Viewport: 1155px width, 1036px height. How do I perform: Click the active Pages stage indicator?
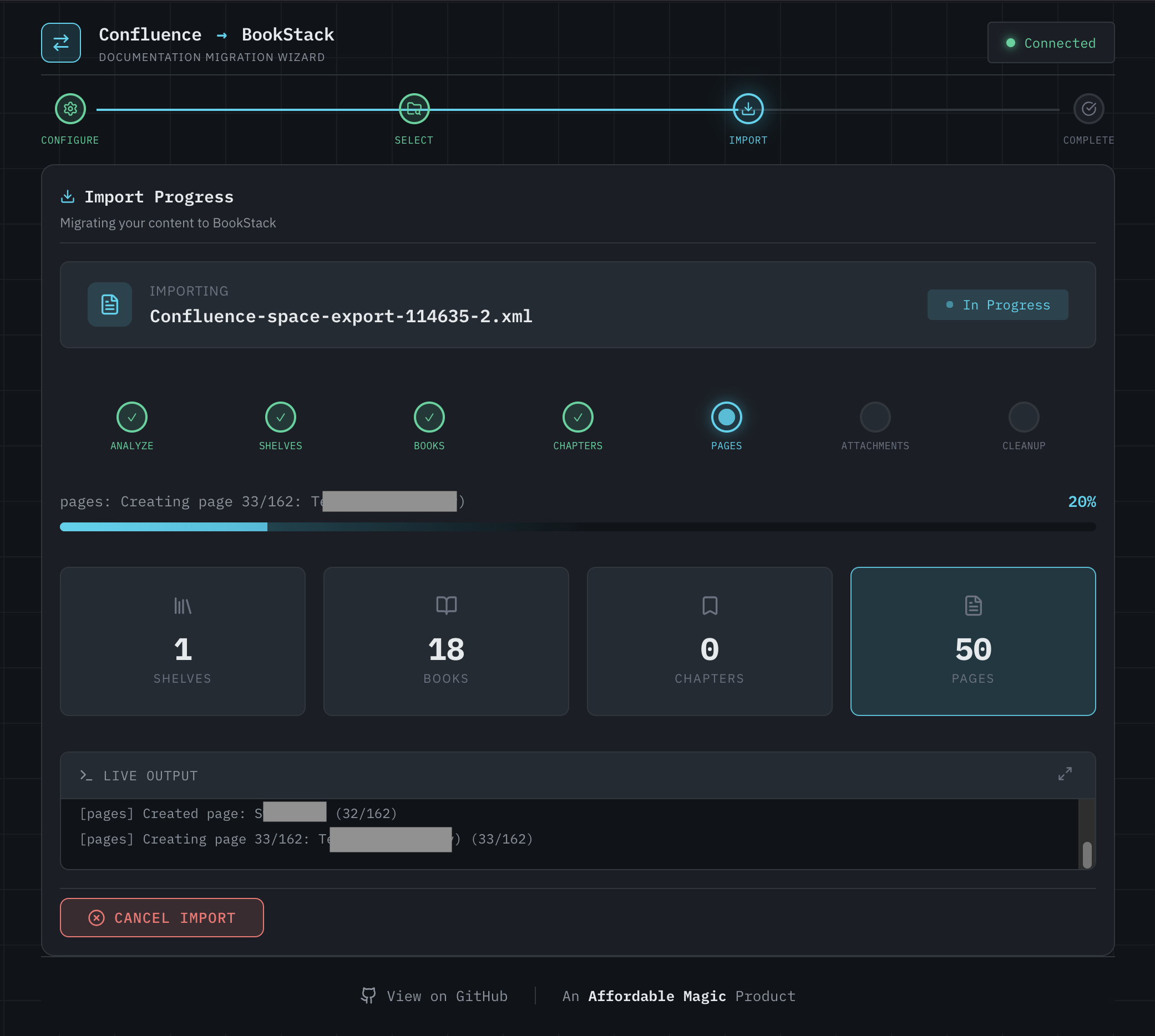[726, 417]
